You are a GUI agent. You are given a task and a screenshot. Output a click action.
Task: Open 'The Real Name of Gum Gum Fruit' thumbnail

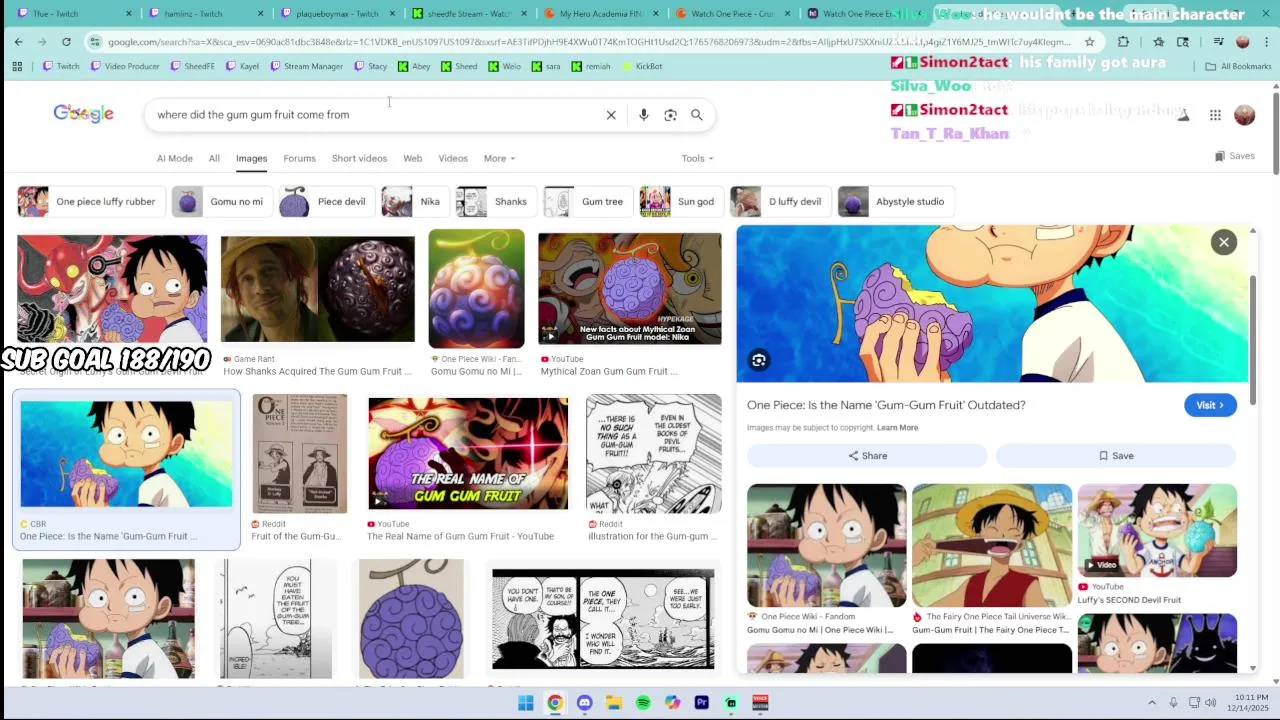pos(468,453)
